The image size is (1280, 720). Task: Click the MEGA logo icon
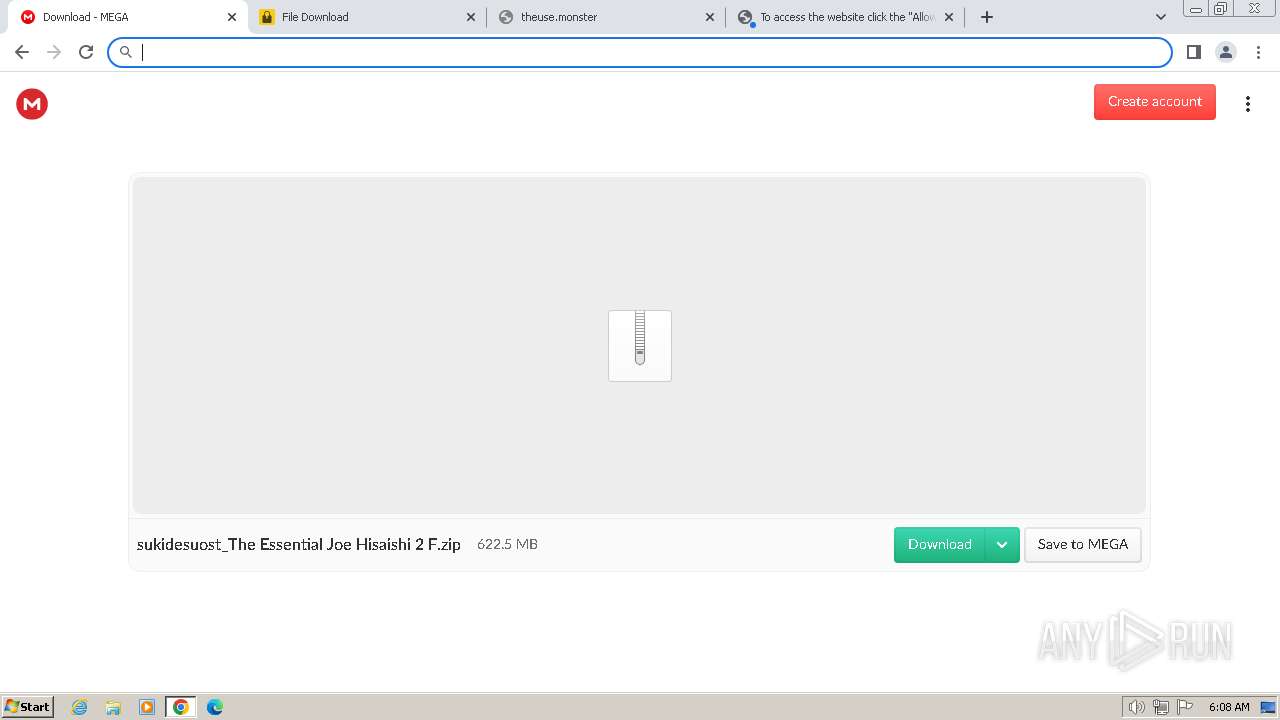[x=32, y=103]
